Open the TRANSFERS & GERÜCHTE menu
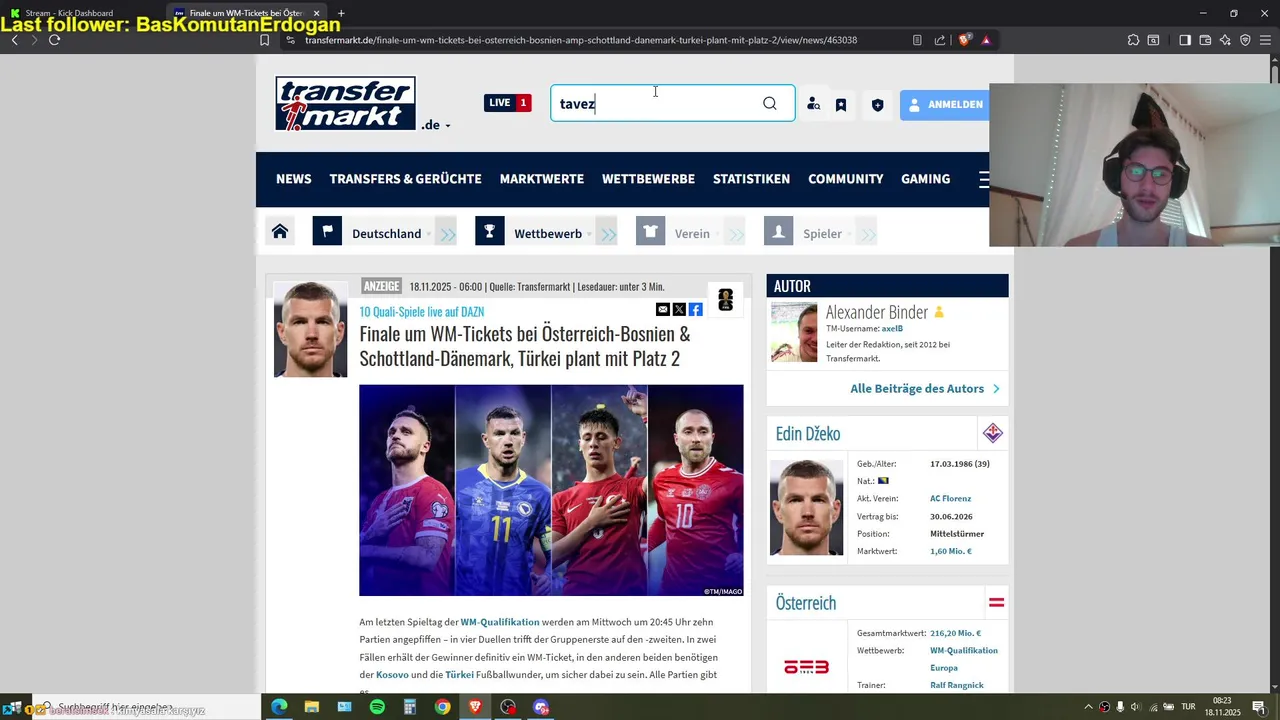This screenshot has height=720, width=1280. click(x=405, y=179)
